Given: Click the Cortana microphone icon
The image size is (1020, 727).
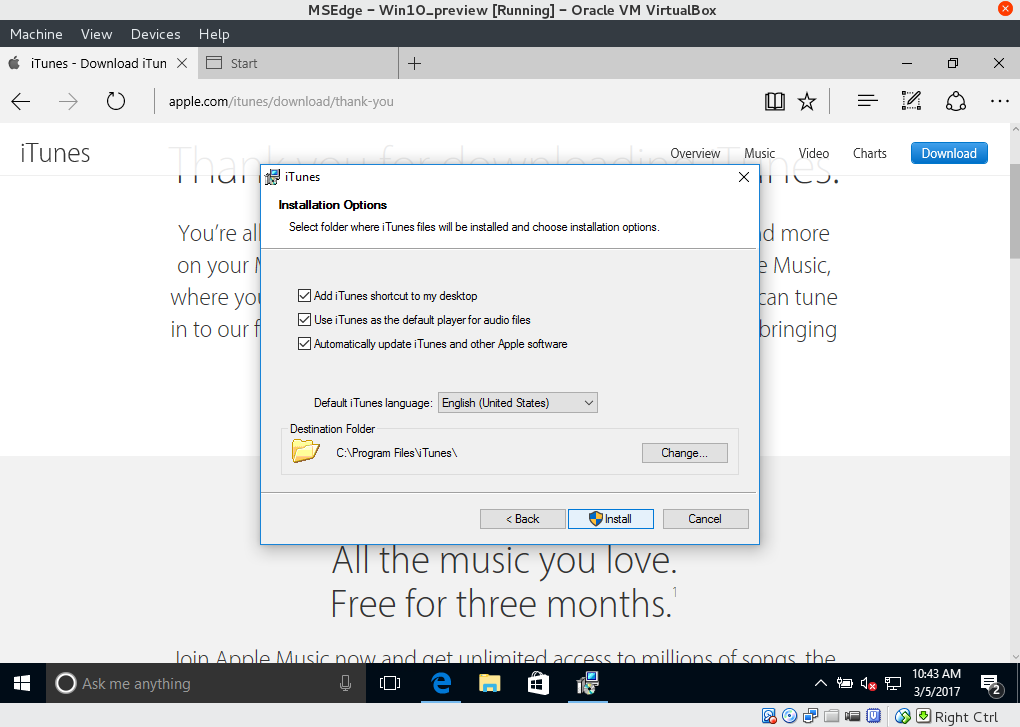Looking at the screenshot, I should [345, 683].
